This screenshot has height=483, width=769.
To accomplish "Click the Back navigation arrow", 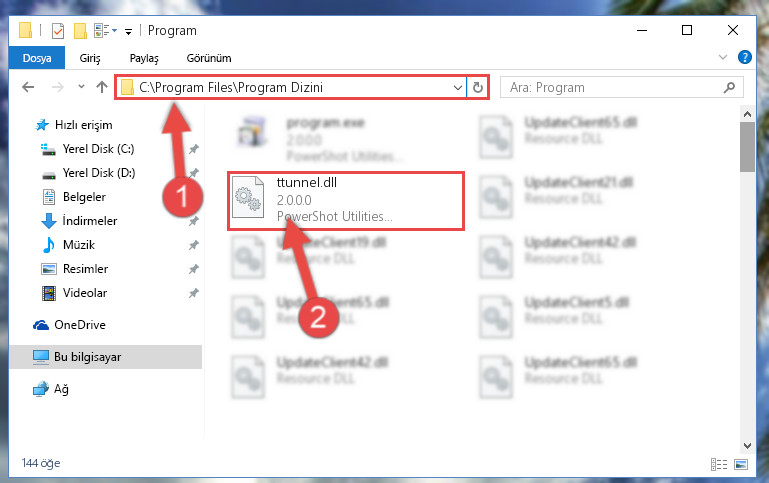I will (x=28, y=87).
